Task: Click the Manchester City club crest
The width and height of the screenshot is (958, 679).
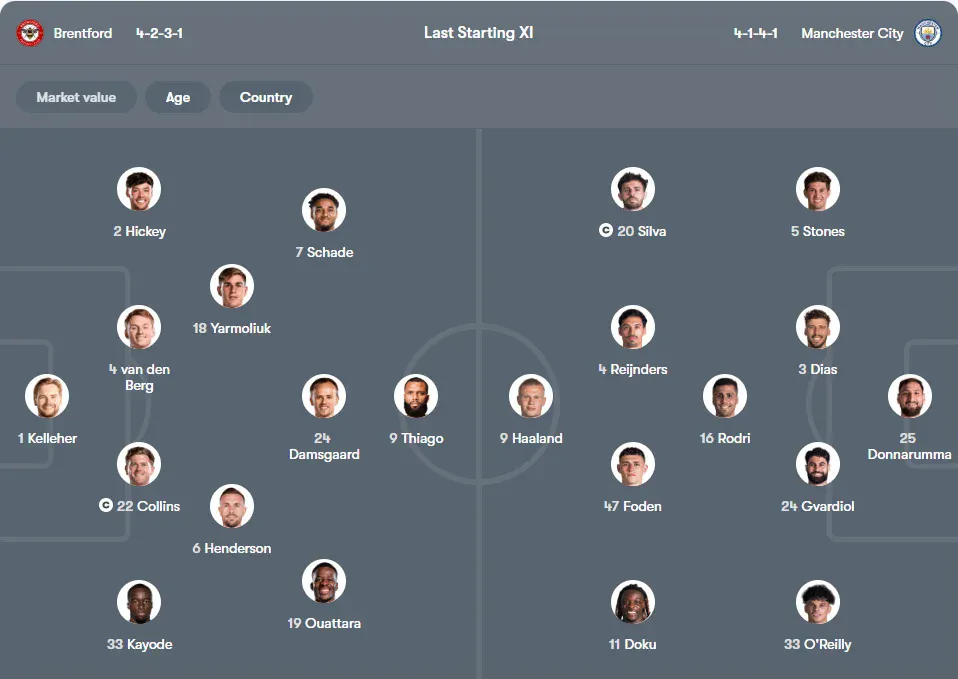Action: 928,32
